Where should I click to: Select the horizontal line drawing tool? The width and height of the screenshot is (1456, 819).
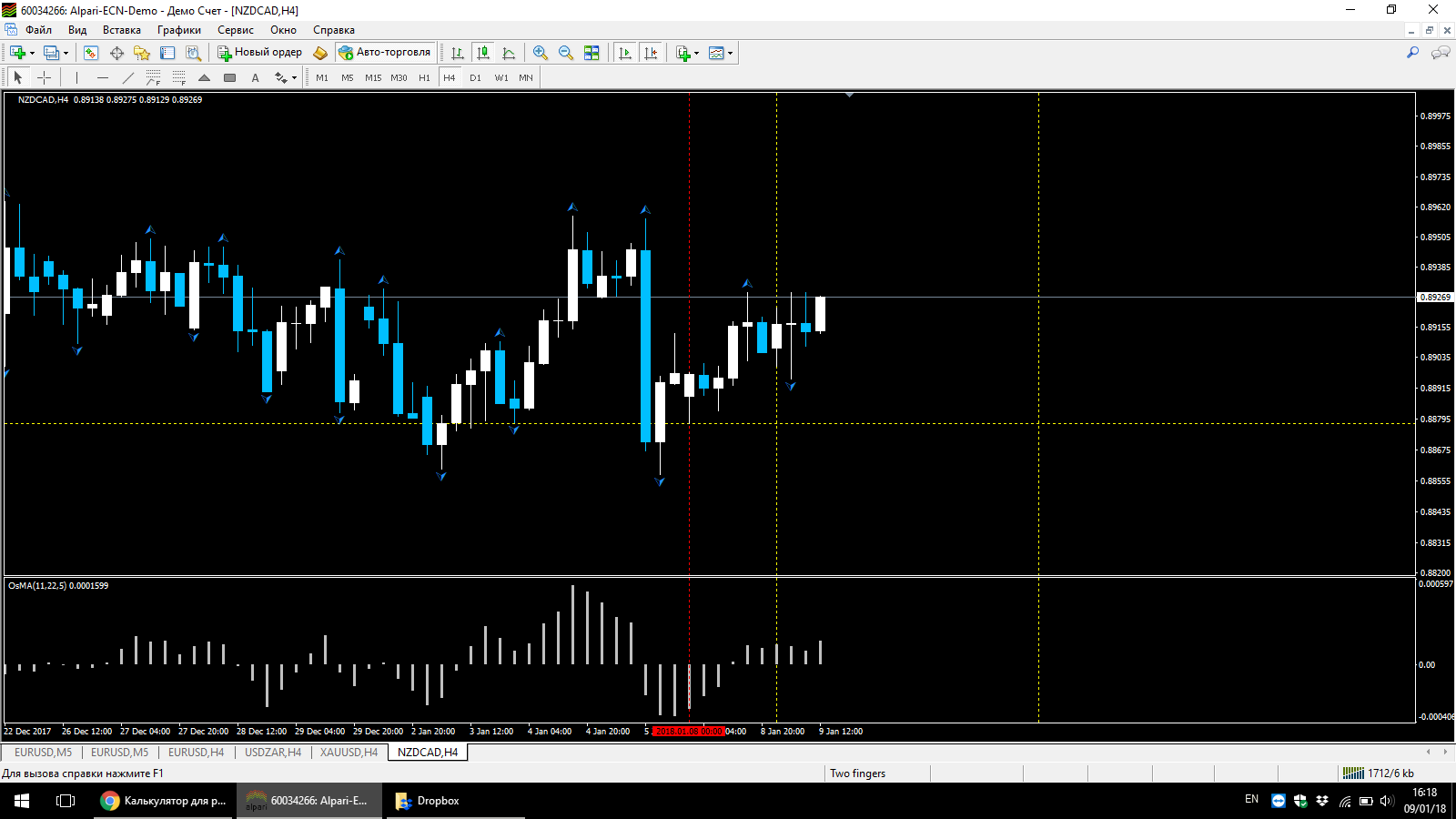coord(103,78)
